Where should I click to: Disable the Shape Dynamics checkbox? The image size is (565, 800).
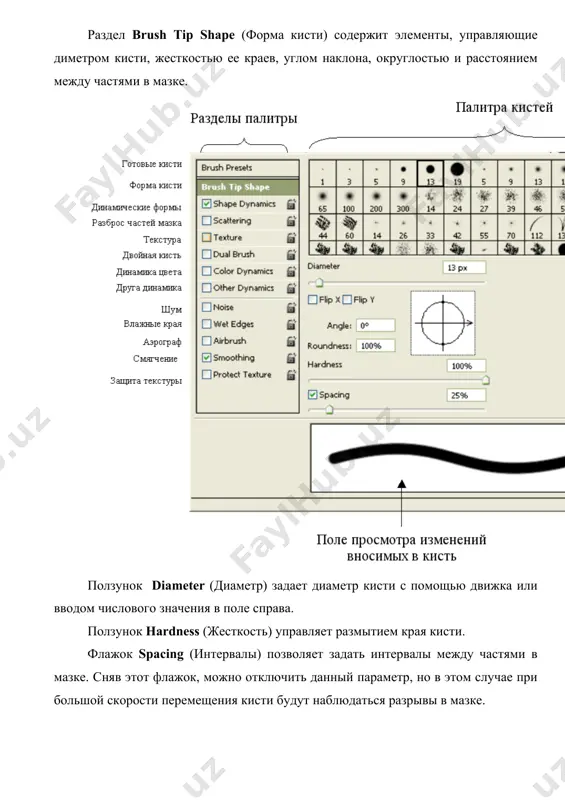[x=206, y=204]
